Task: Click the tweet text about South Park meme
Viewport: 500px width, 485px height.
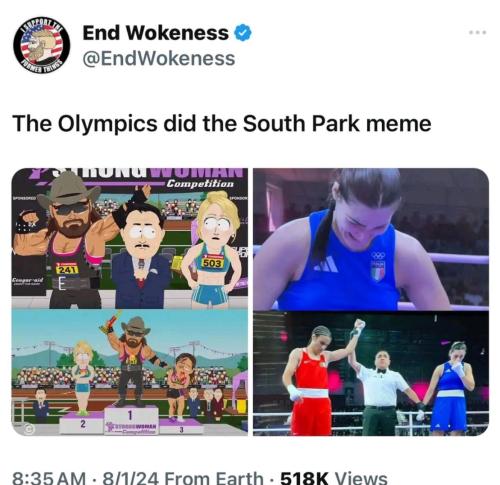Action: pos(222,123)
